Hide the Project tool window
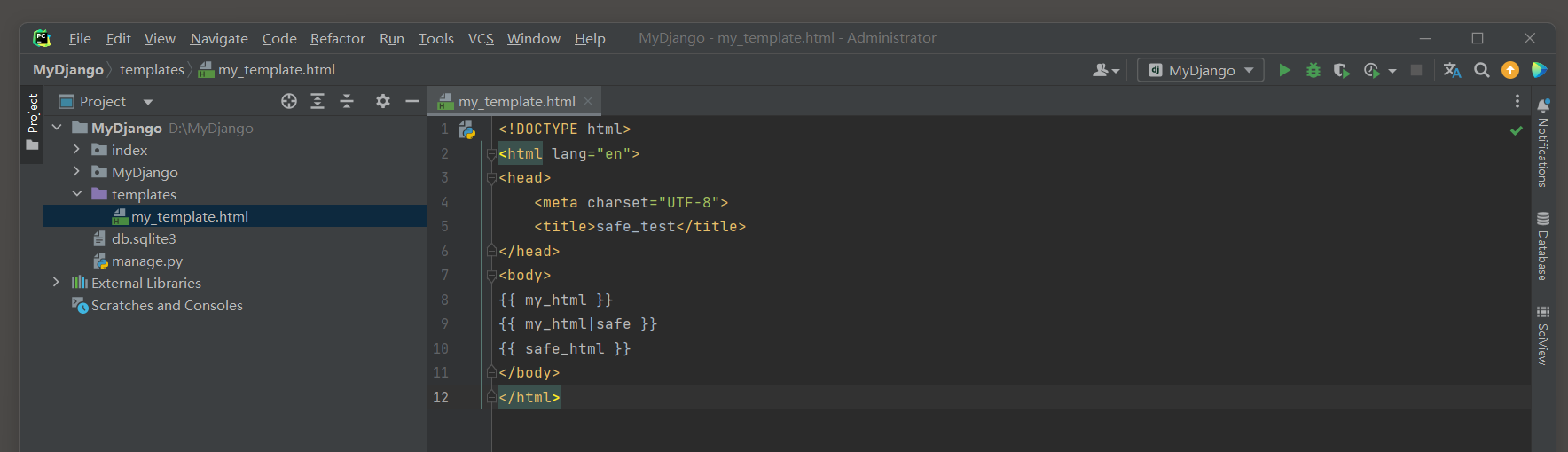The image size is (1568, 452). point(412,101)
